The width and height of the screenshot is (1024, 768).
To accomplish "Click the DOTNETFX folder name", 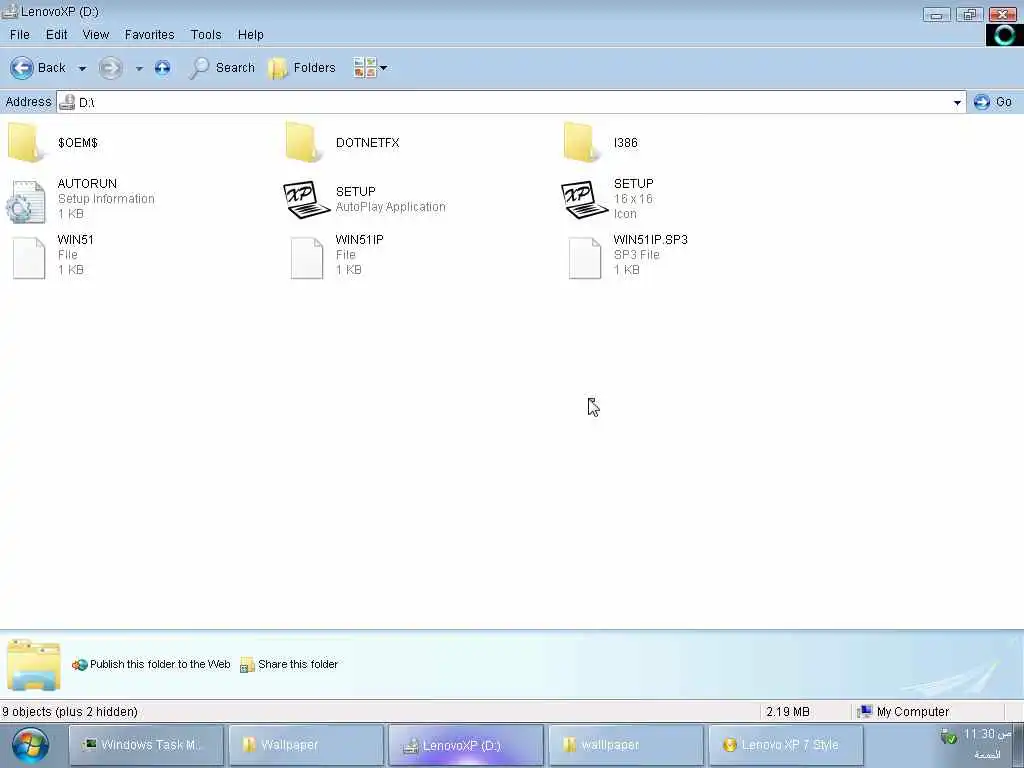I will click(368, 142).
